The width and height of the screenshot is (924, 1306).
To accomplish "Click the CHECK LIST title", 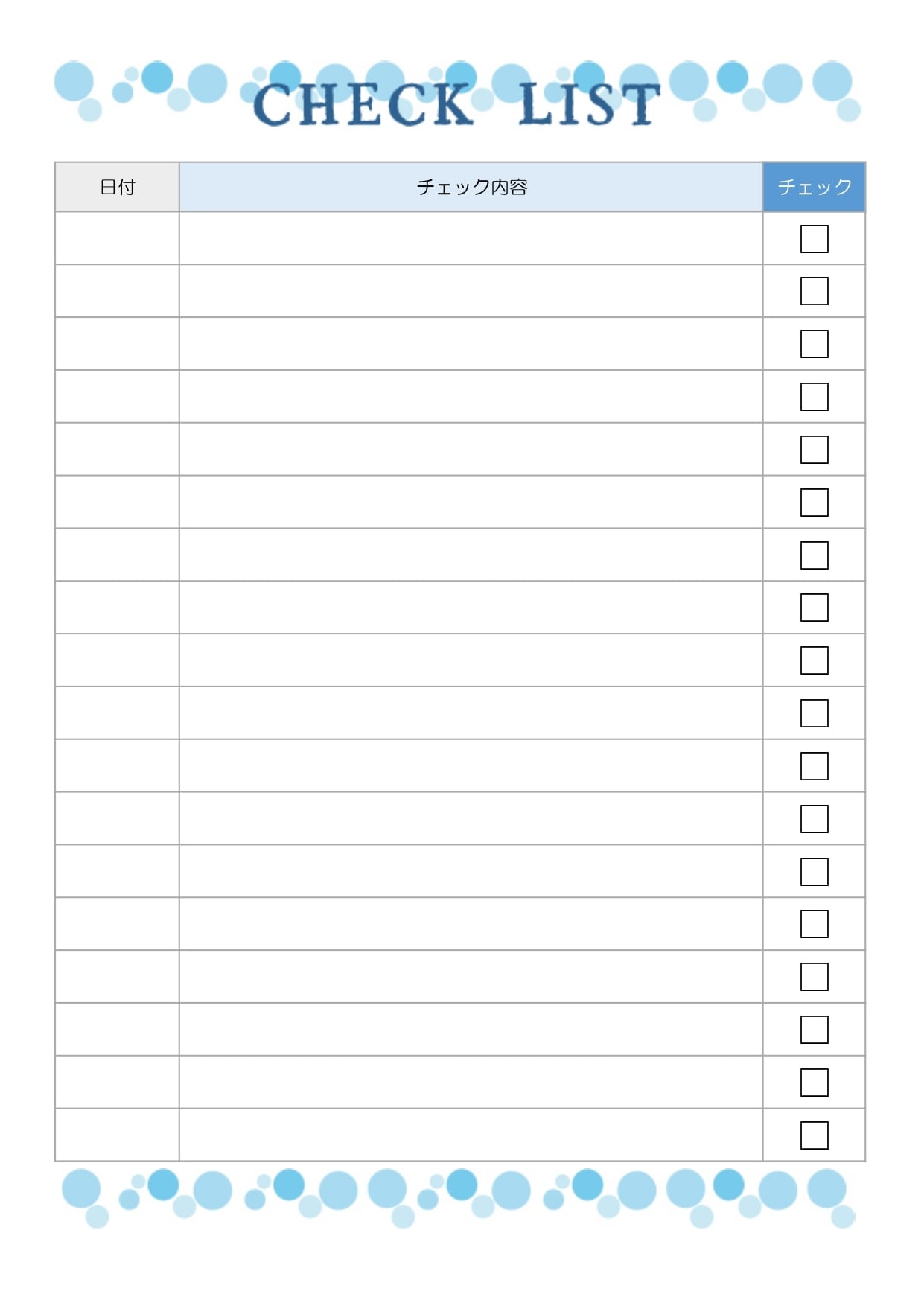I will click(x=456, y=104).
